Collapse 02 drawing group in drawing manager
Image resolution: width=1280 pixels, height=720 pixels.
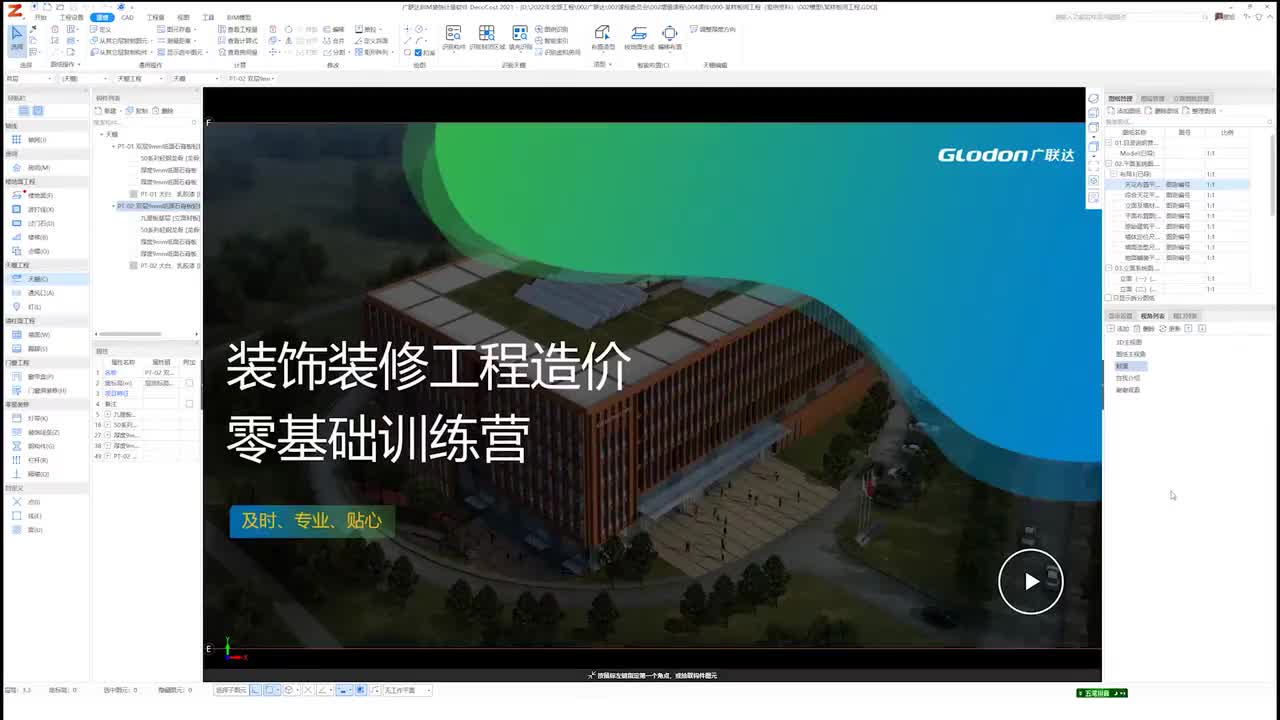click(1109, 163)
